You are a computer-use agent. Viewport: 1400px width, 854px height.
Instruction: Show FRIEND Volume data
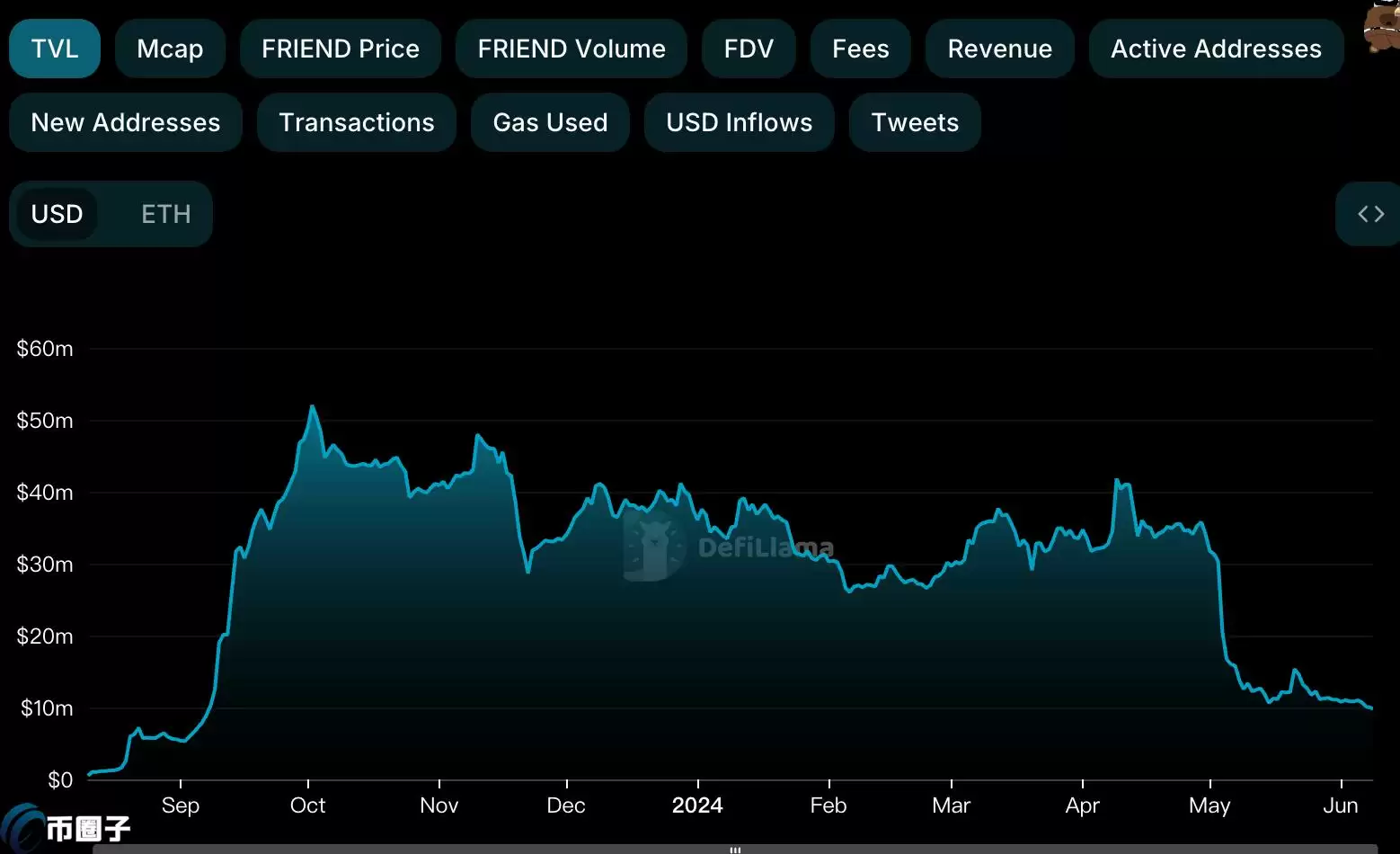(572, 49)
